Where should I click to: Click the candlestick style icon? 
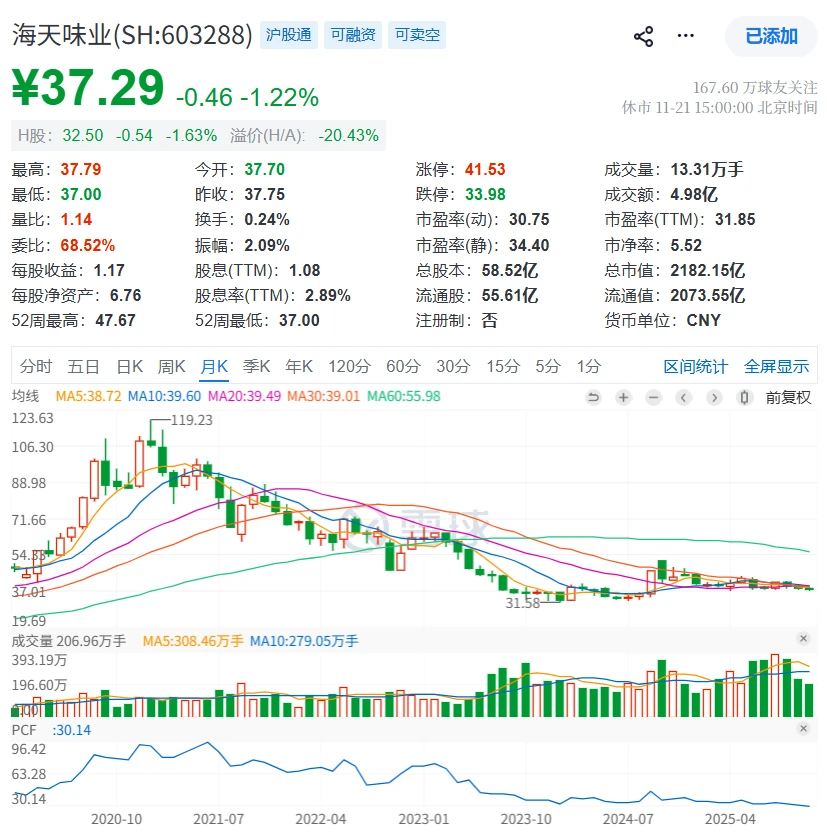pos(745,397)
